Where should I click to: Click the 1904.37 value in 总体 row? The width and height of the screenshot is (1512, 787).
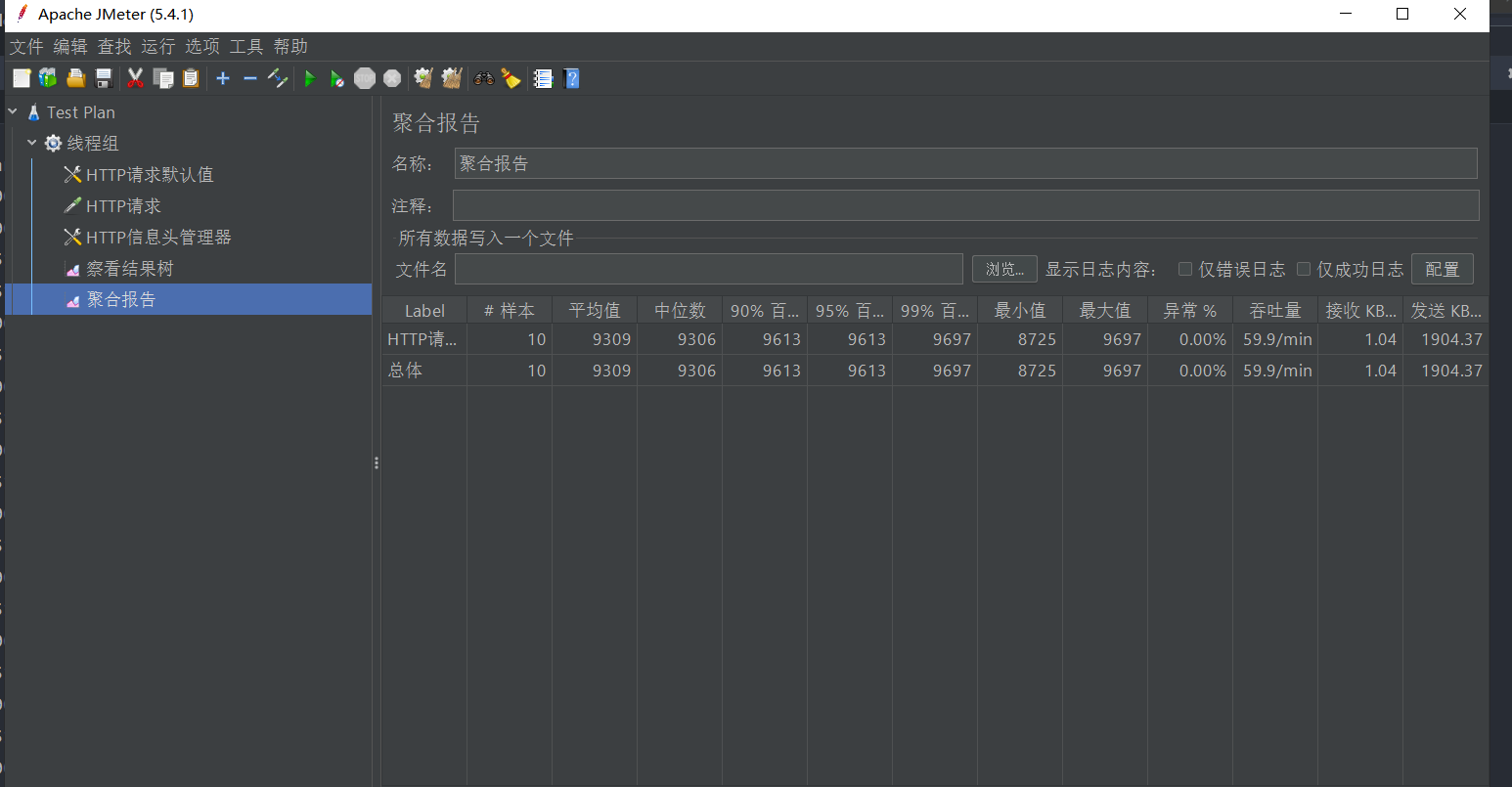click(x=1445, y=371)
